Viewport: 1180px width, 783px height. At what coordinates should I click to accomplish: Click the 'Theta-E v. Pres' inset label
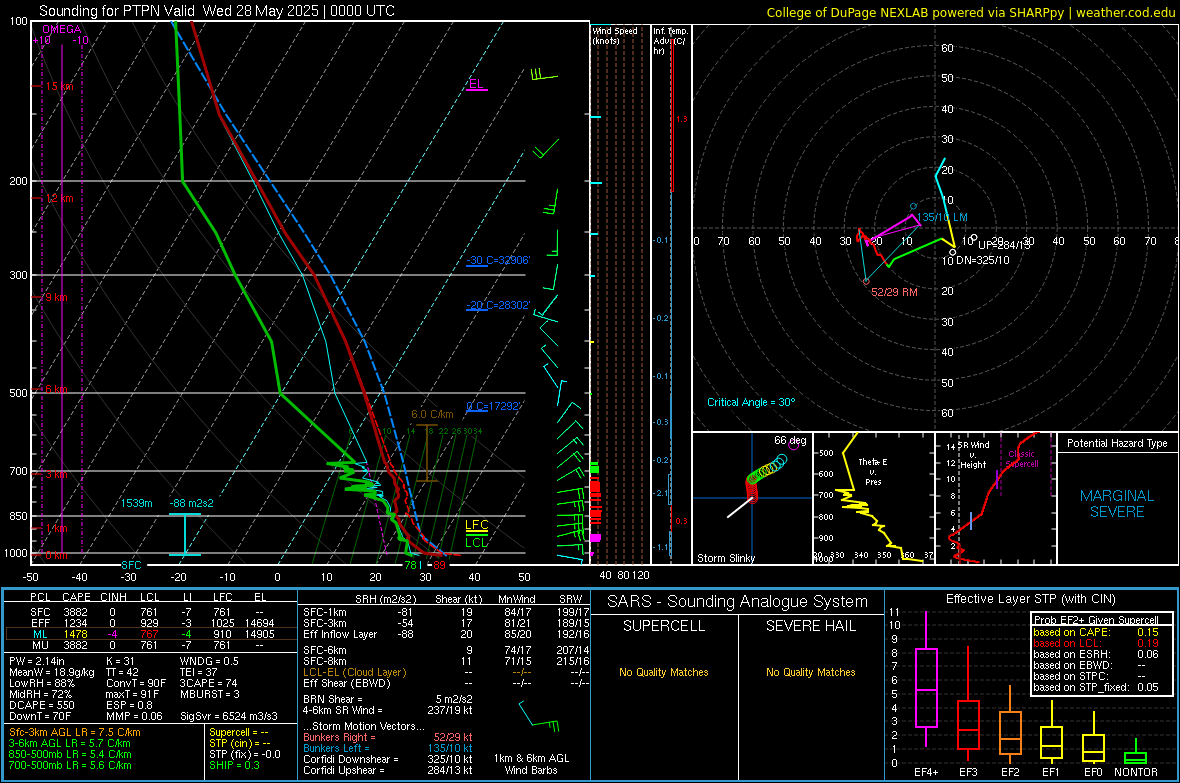tap(872, 471)
